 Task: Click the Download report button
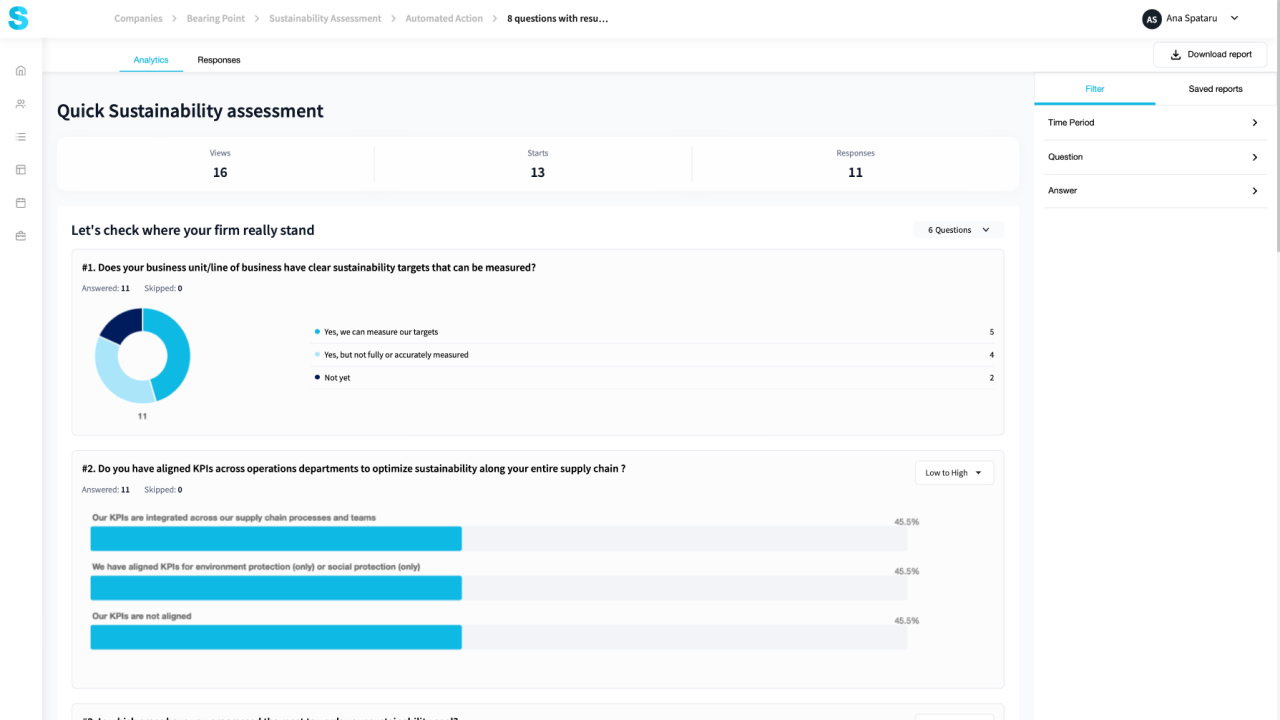1210,55
